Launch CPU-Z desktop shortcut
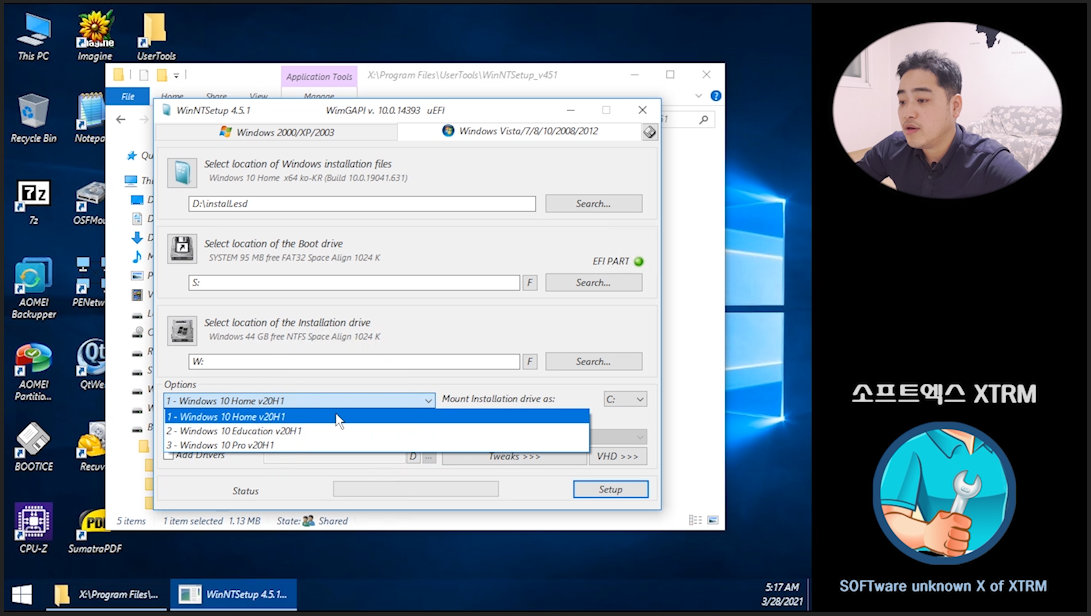 [33, 529]
